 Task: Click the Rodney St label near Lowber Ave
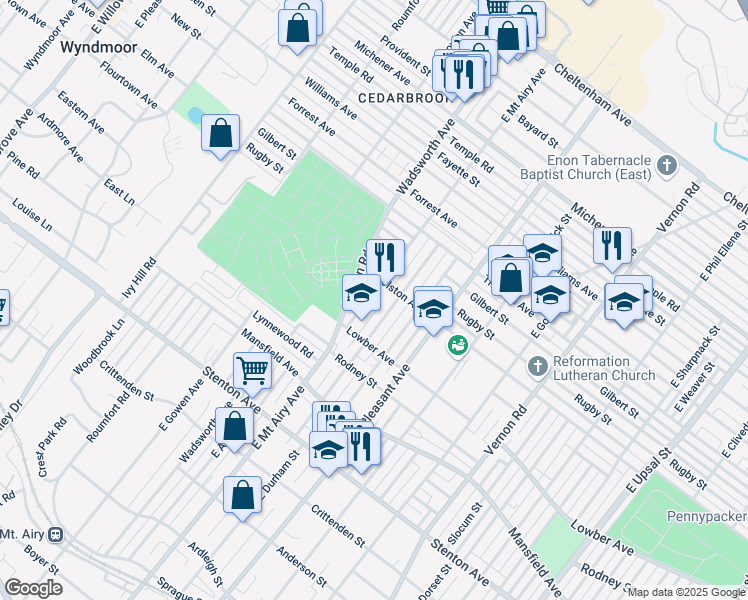(356, 371)
